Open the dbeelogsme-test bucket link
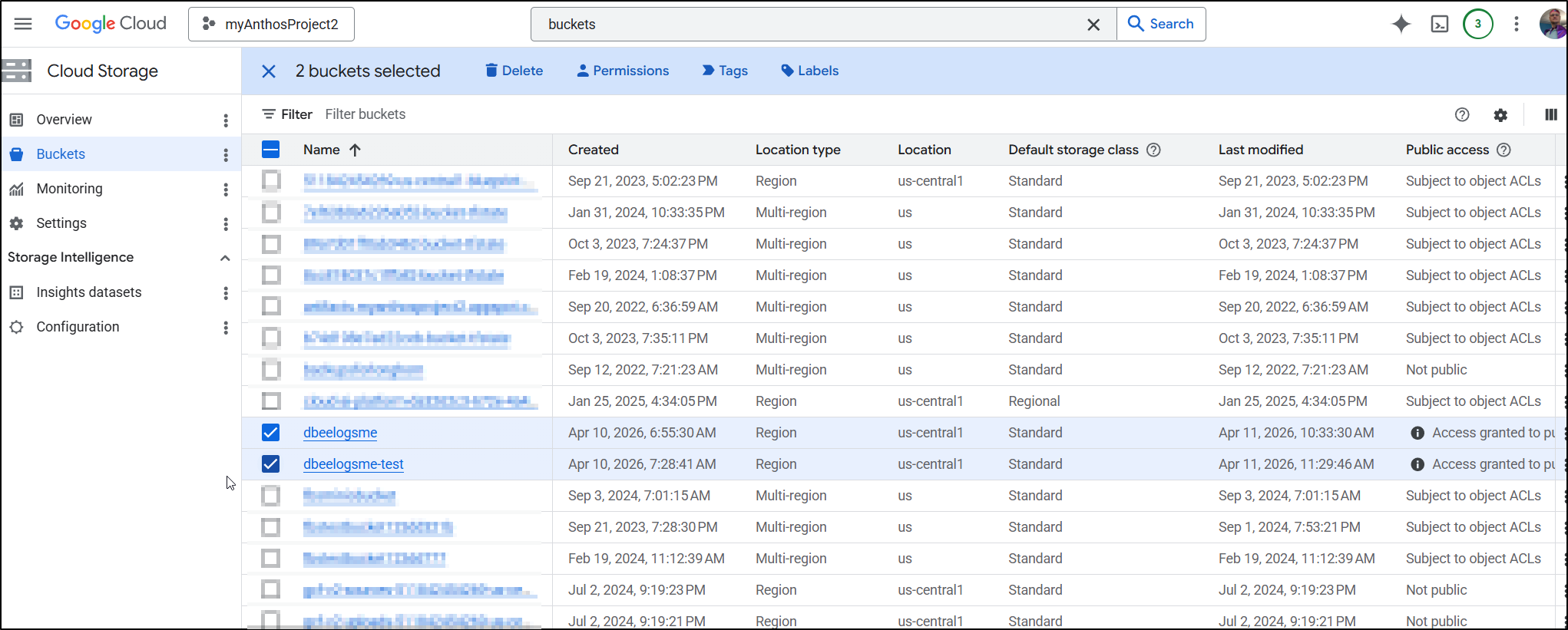This screenshot has width=1568, height=630. pyautogui.click(x=353, y=464)
